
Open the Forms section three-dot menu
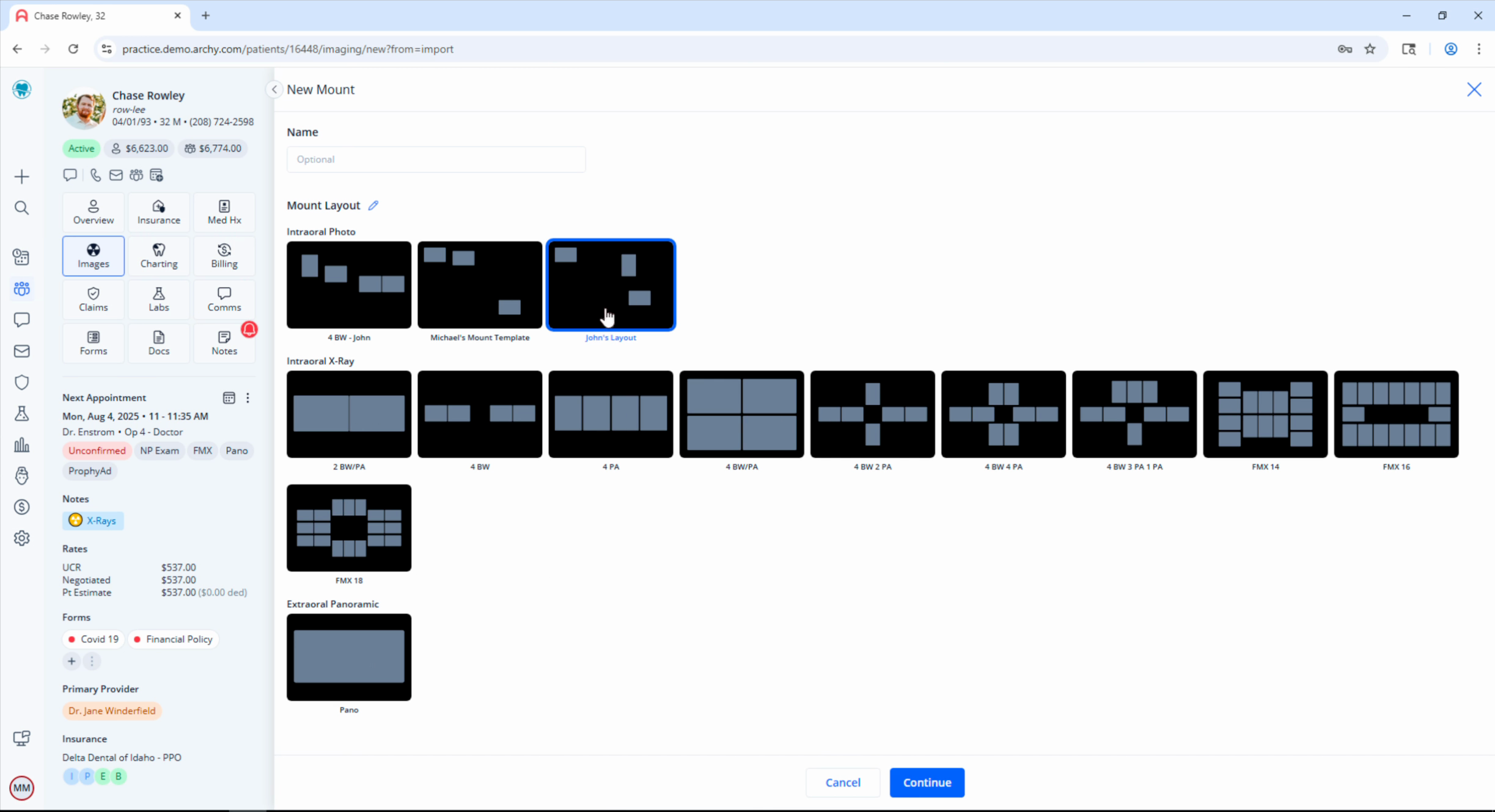pos(92,661)
